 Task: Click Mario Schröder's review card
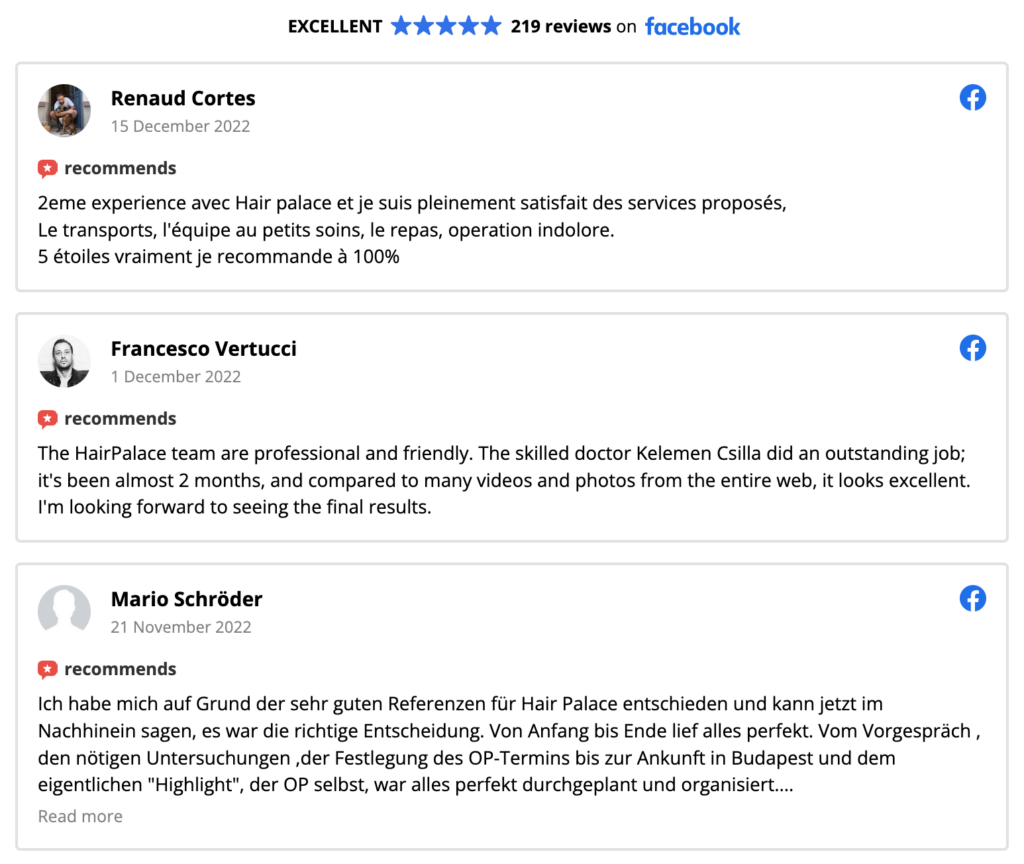click(x=512, y=700)
